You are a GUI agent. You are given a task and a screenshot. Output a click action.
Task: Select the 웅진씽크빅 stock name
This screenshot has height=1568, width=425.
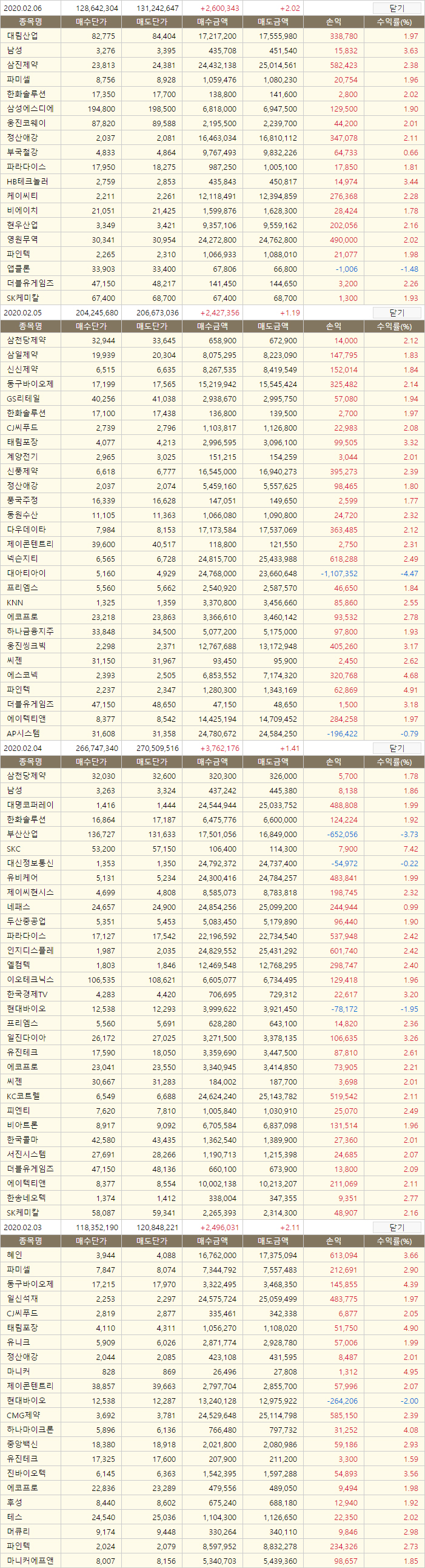pyautogui.click(x=25, y=646)
